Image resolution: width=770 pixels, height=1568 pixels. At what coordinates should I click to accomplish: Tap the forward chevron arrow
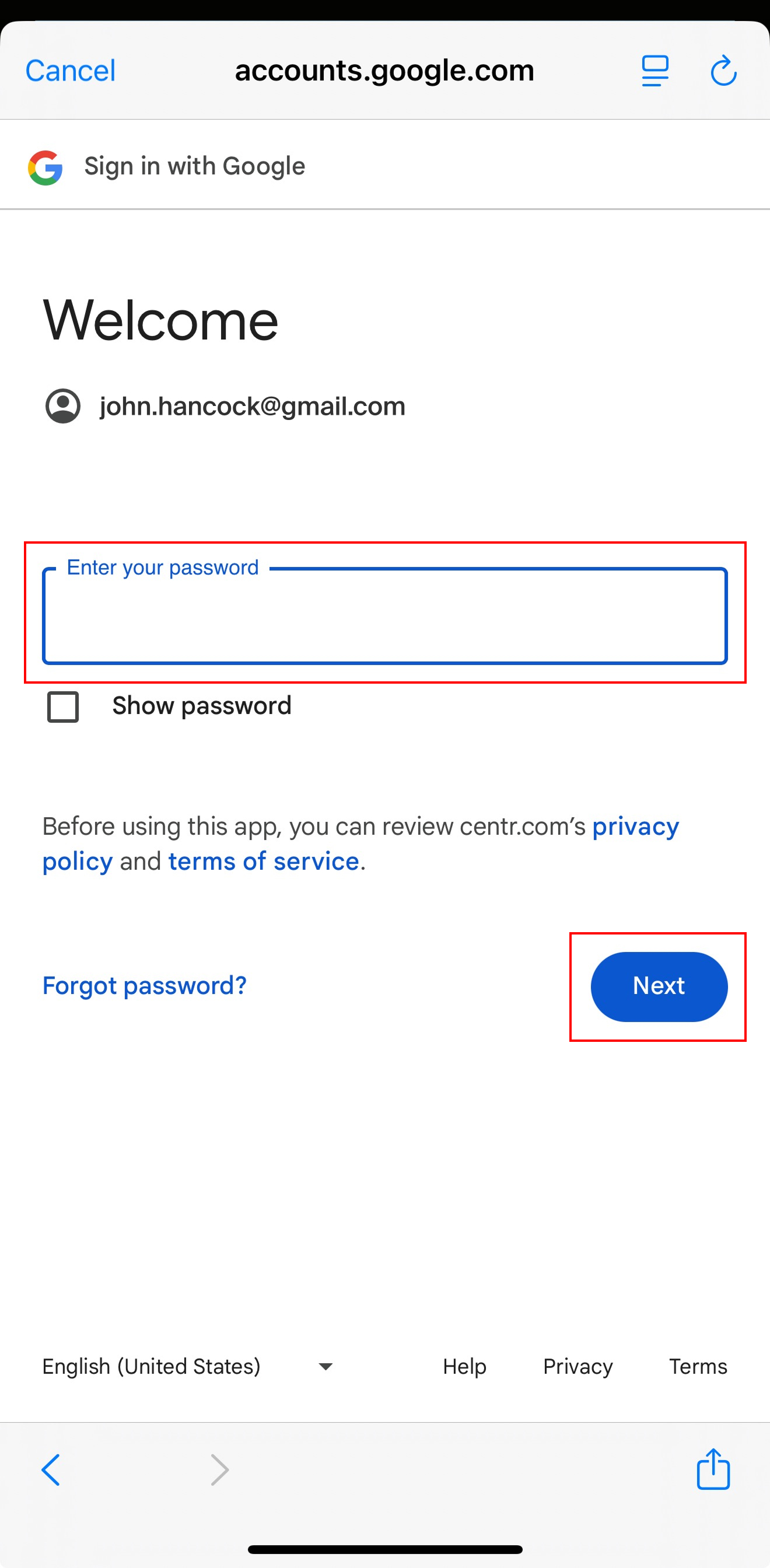pos(220,1470)
